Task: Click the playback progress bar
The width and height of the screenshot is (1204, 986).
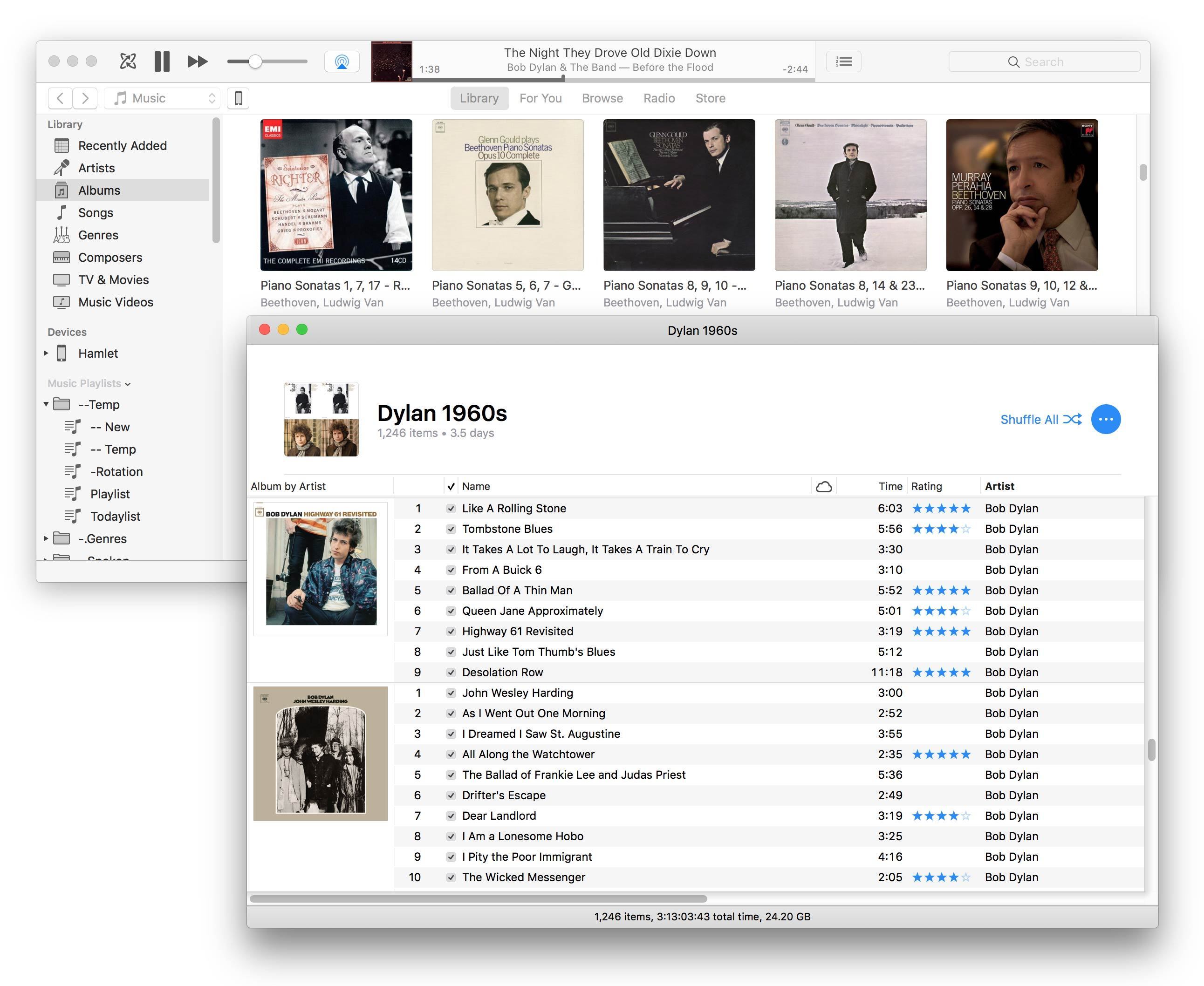Action: coord(614,80)
